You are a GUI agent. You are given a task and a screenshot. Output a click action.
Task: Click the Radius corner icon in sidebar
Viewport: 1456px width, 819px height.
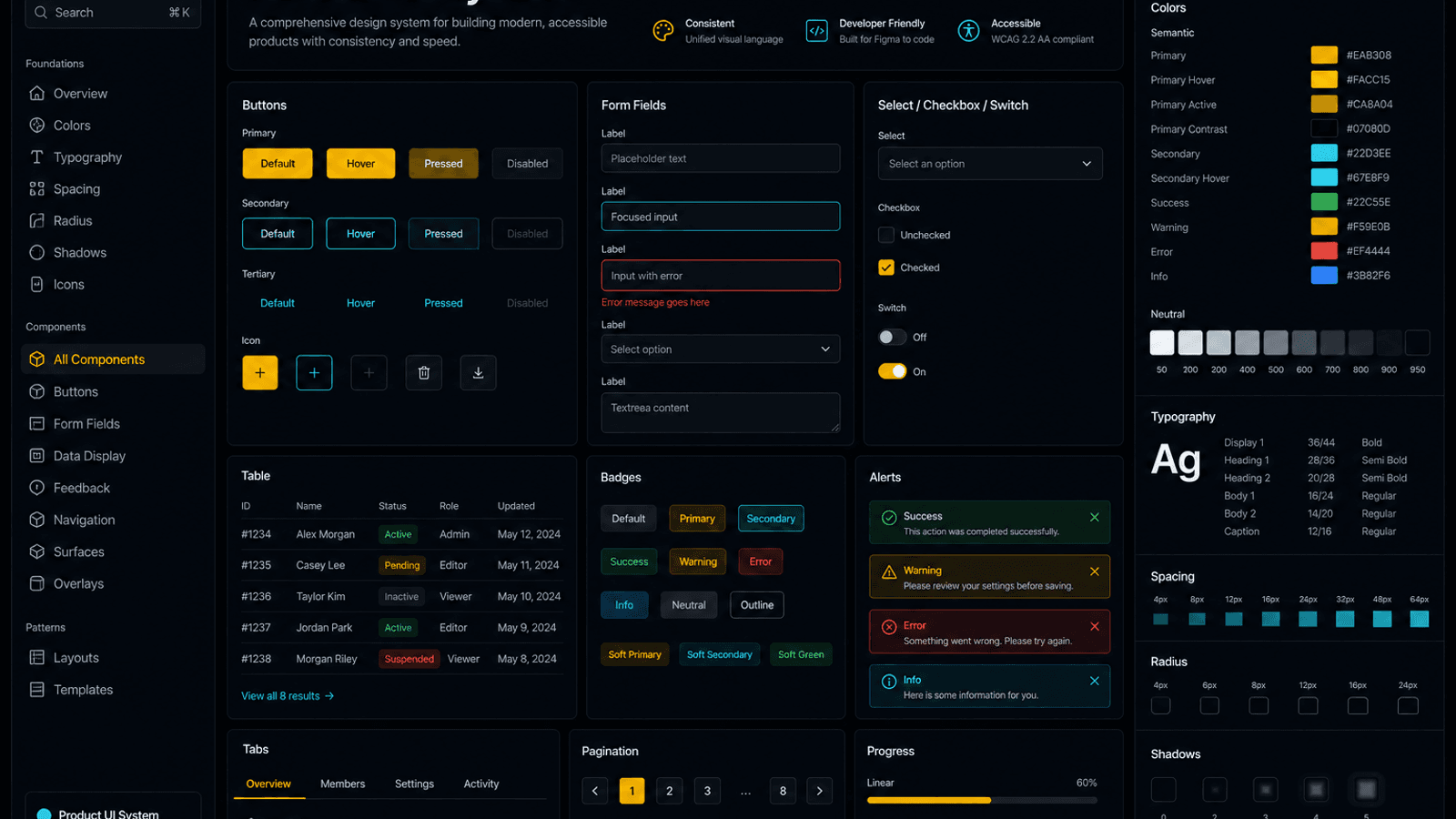[36, 220]
